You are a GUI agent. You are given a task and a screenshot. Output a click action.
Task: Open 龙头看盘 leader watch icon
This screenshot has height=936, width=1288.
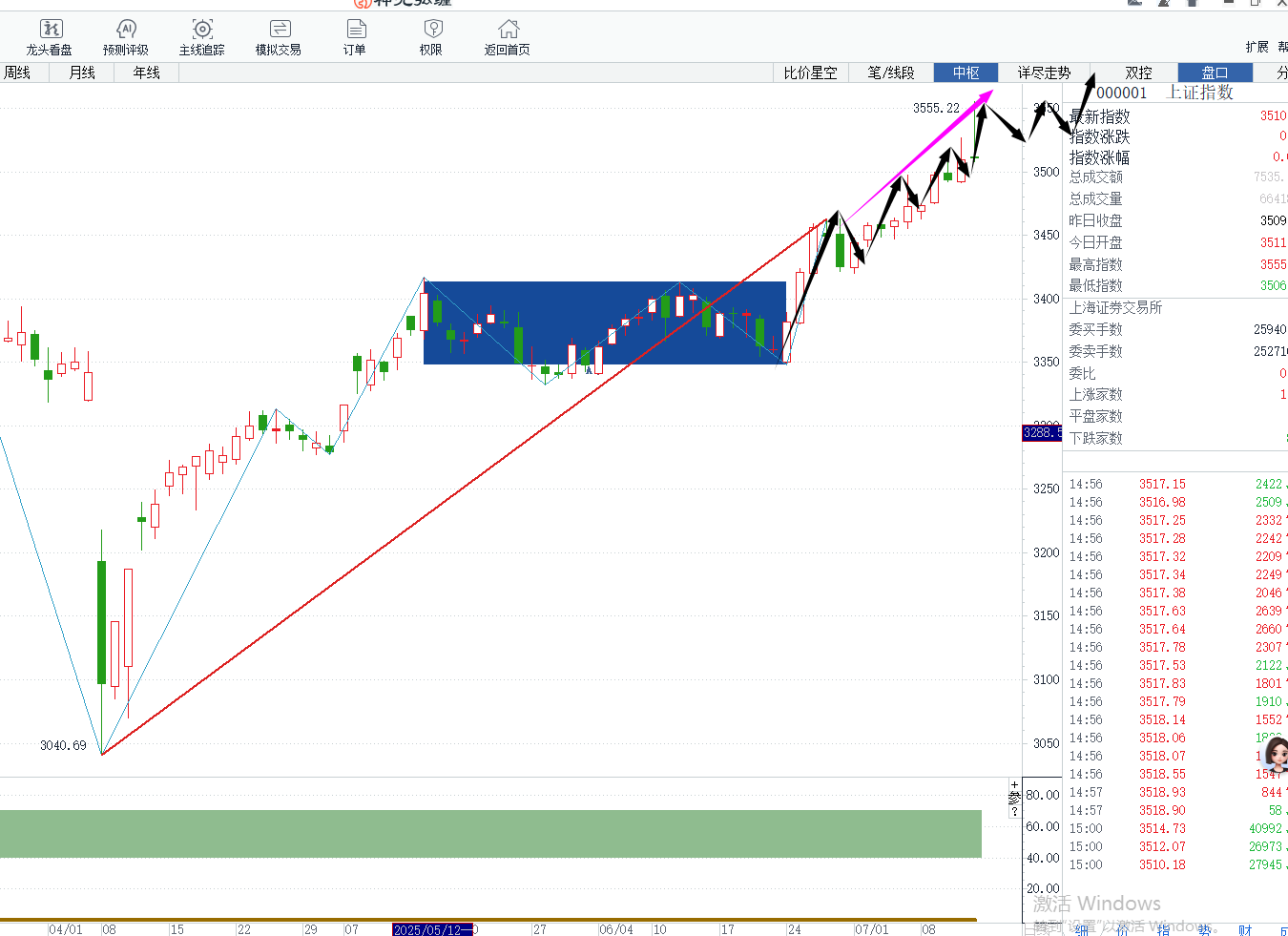click(50, 37)
